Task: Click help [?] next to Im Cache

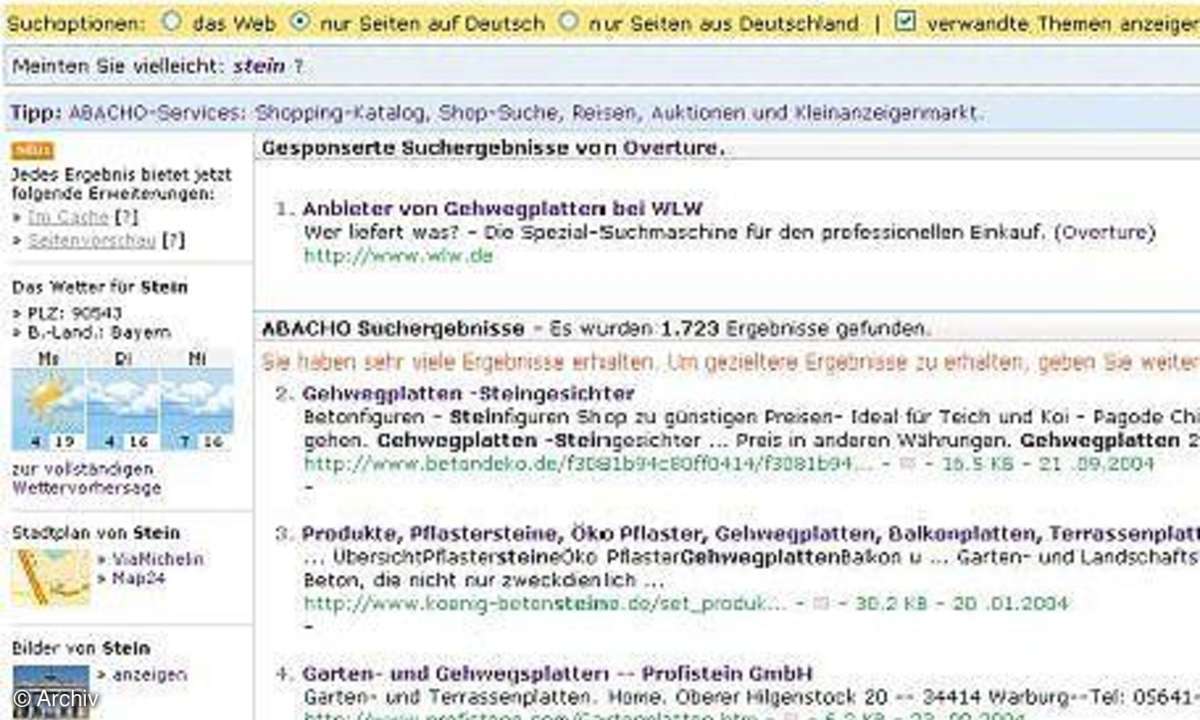Action: [127, 217]
